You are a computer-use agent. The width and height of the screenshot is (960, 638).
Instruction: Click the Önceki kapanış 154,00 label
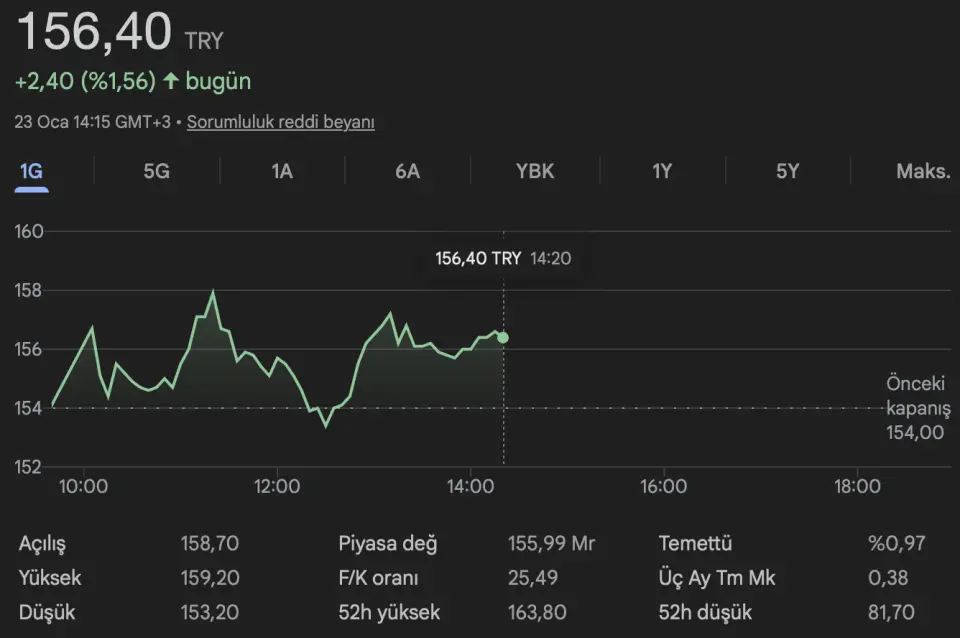tap(917, 408)
